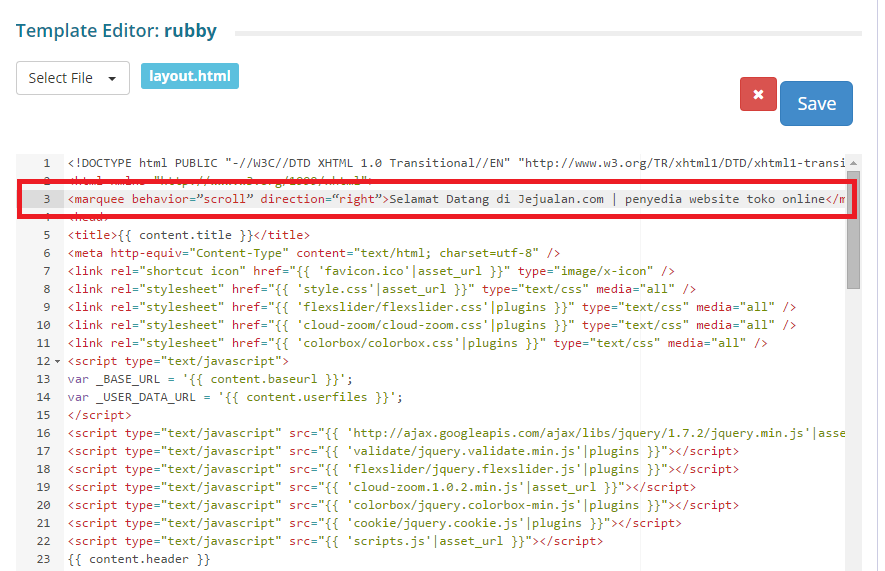The width and height of the screenshot is (885, 571).
Task: Select line number 12 in the gutter
Action: tap(42, 361)
